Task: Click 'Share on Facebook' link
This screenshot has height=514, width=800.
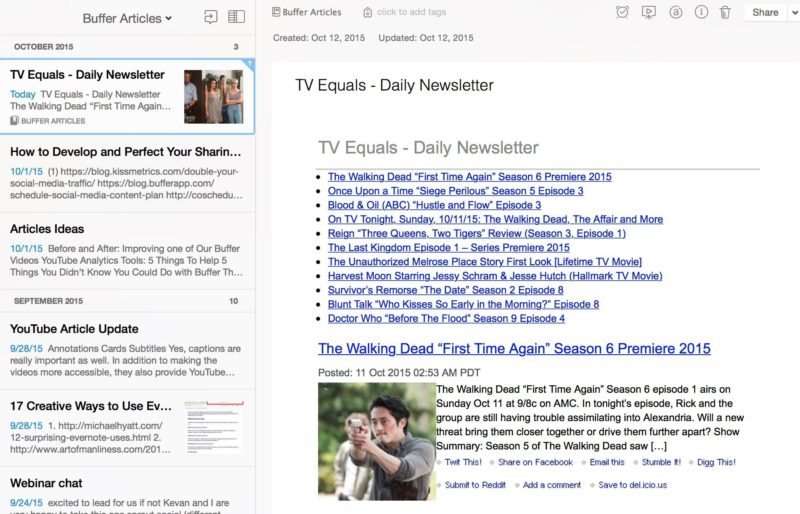Action: point(535,462)
